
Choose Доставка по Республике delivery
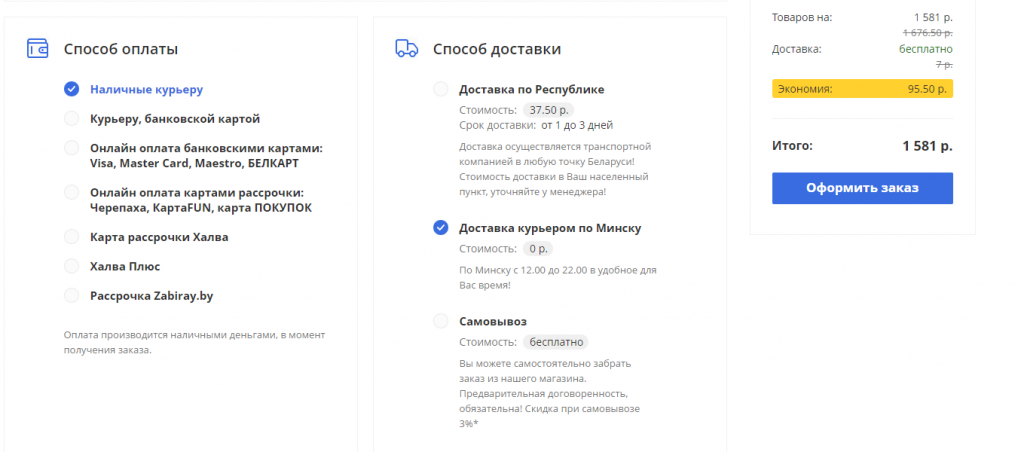coord(441,89)
